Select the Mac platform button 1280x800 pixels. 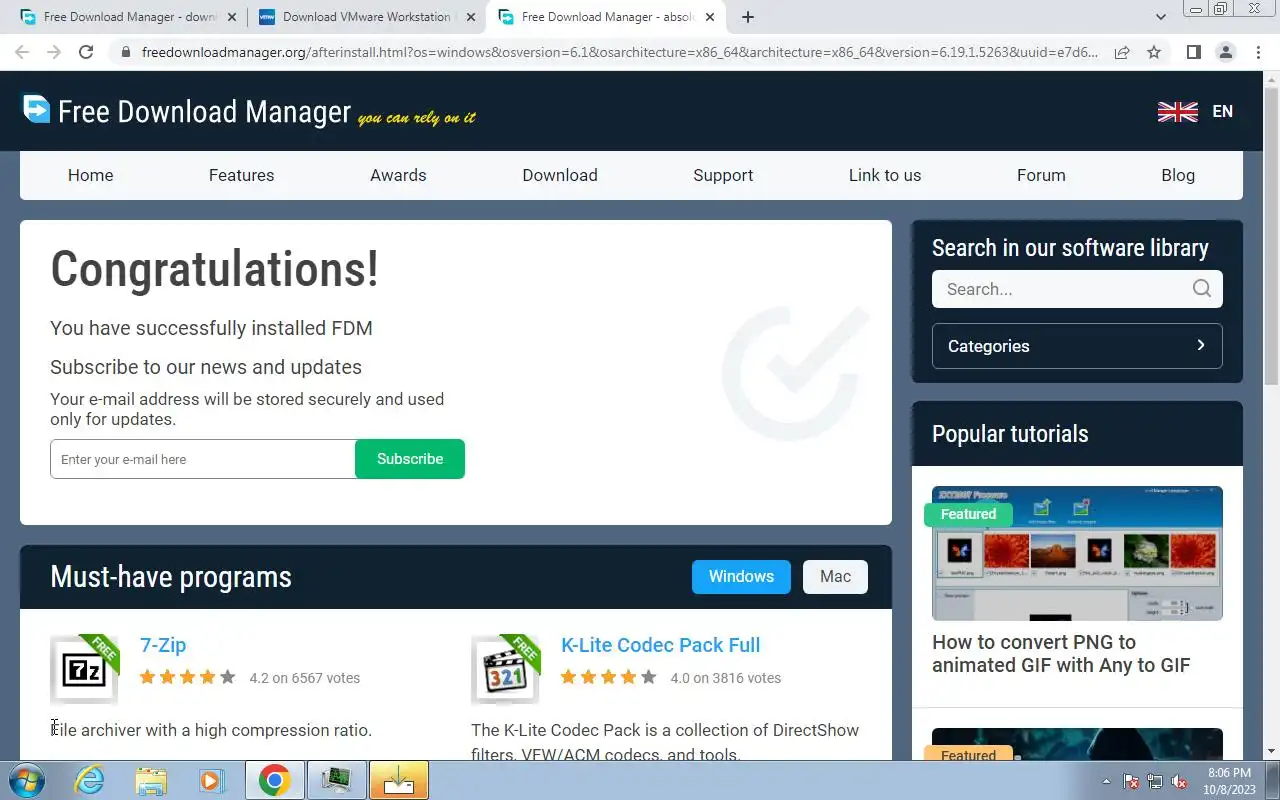pos(835,577)
